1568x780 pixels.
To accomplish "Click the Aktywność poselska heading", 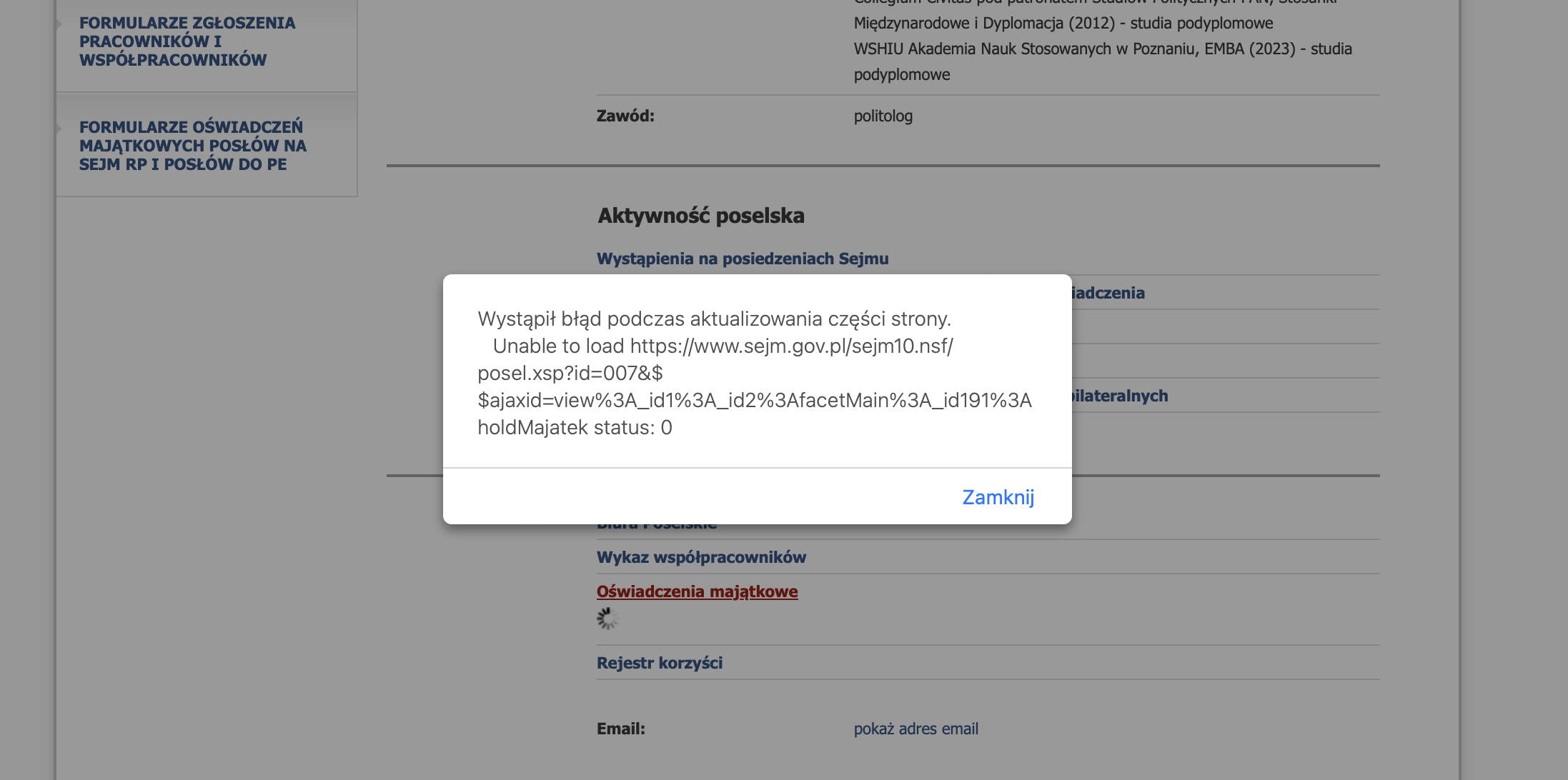I will tap(701, 216).
